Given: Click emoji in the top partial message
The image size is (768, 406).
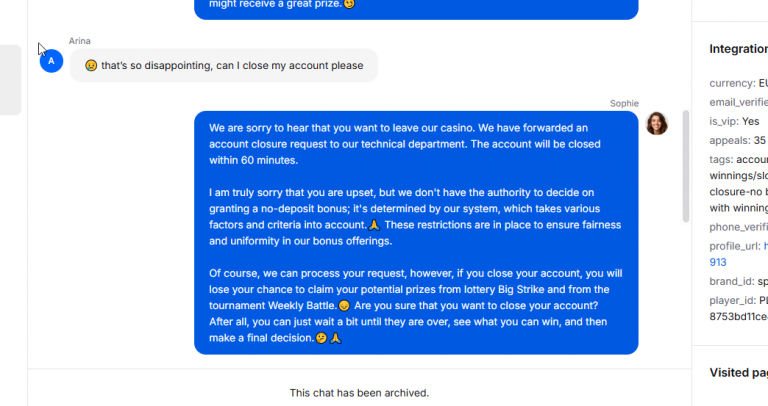Looking at the screenshot, I should tap(349, 4).
